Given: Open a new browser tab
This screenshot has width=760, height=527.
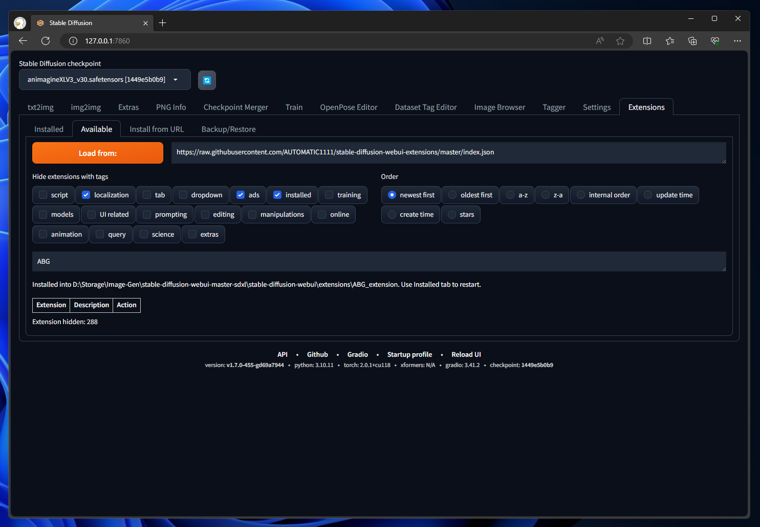Looking at the screenshot, I should pos(162,23).
